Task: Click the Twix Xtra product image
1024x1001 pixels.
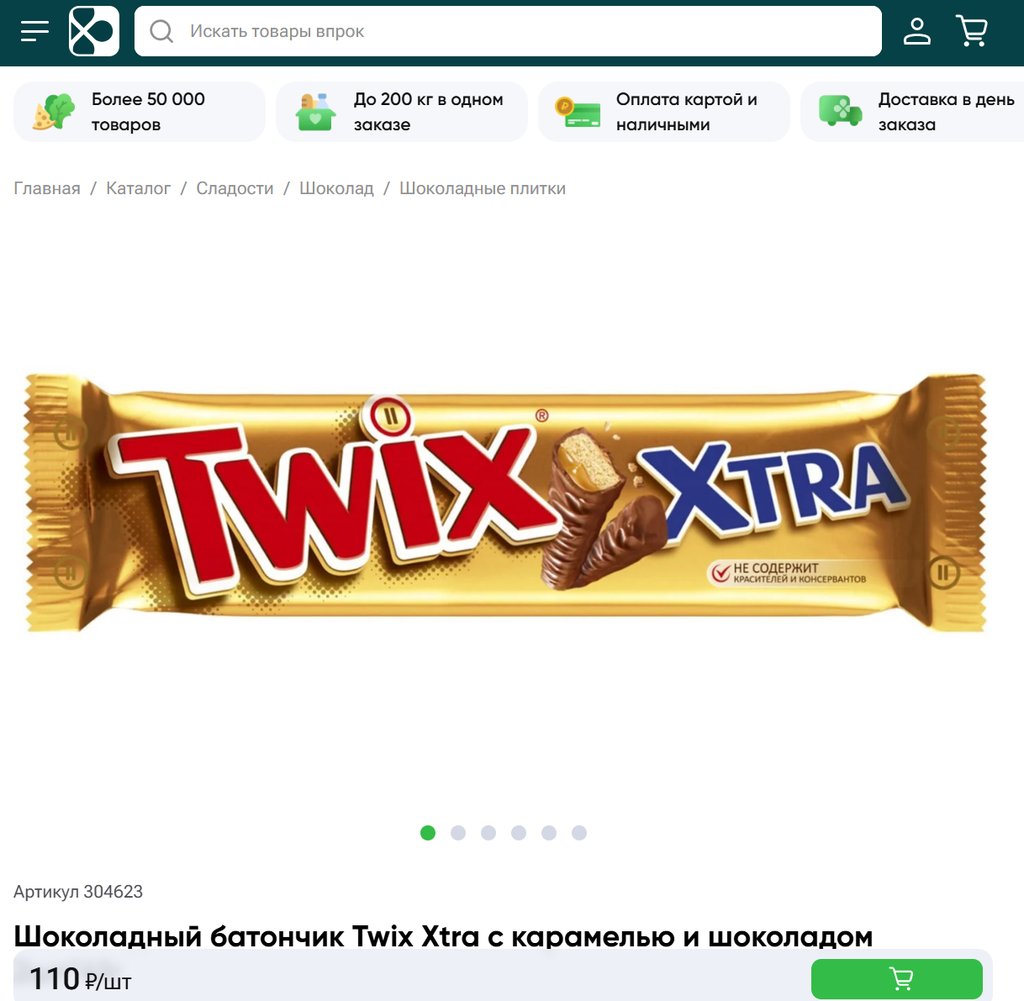Action: tap(505, 503)
